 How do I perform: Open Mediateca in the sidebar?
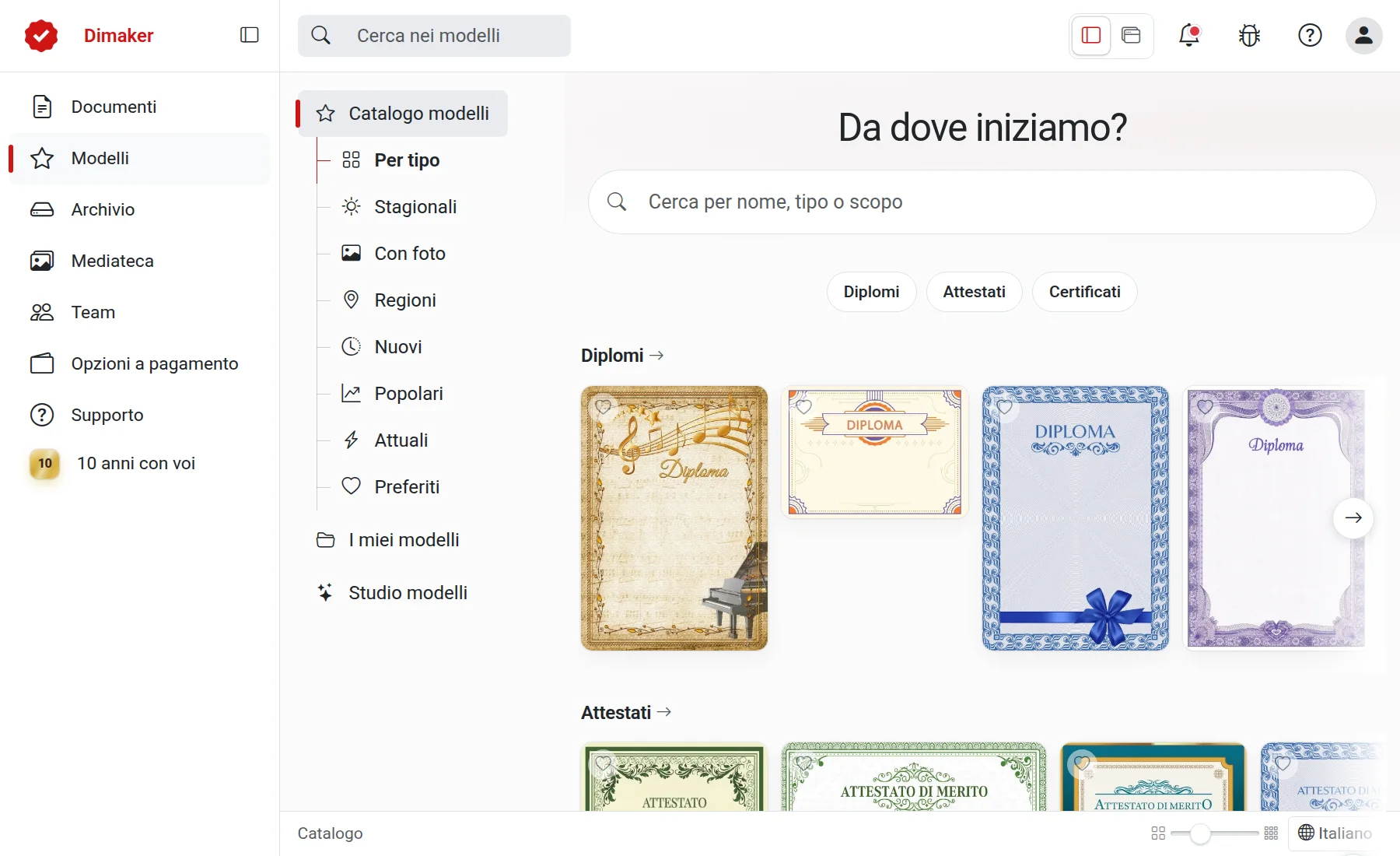139,261
